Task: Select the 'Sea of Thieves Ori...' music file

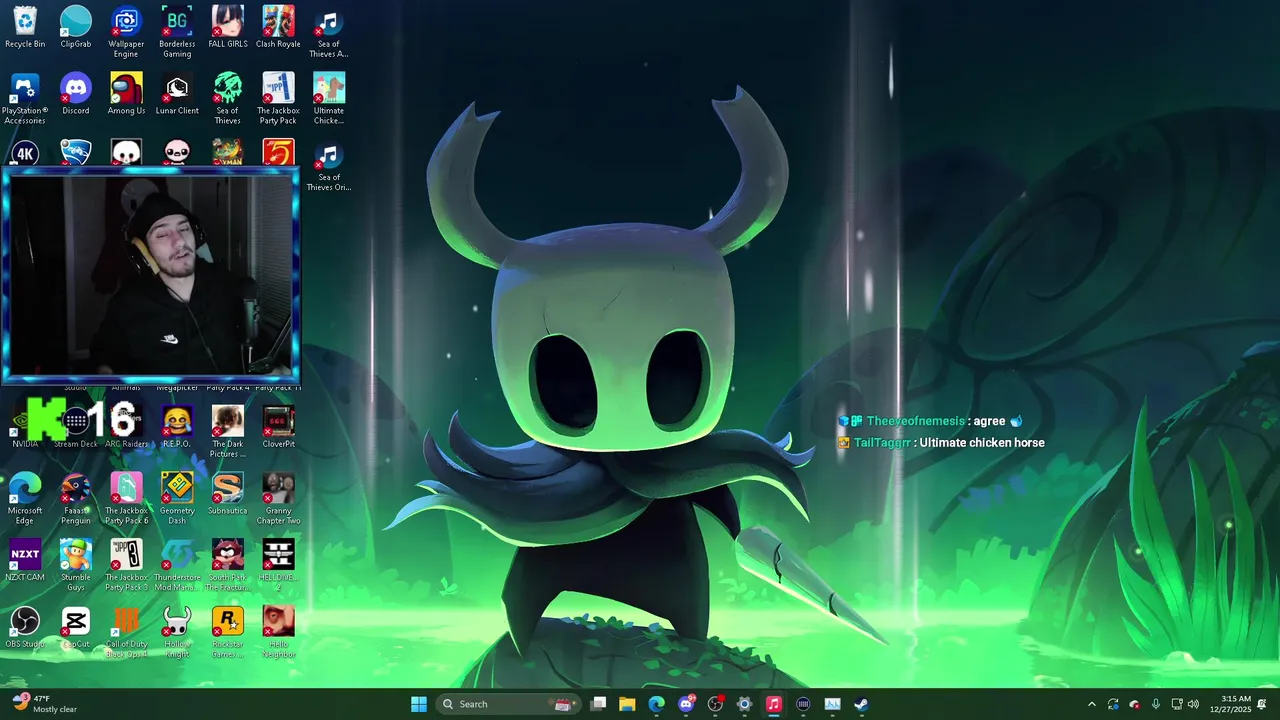Action: pos(329,166)
